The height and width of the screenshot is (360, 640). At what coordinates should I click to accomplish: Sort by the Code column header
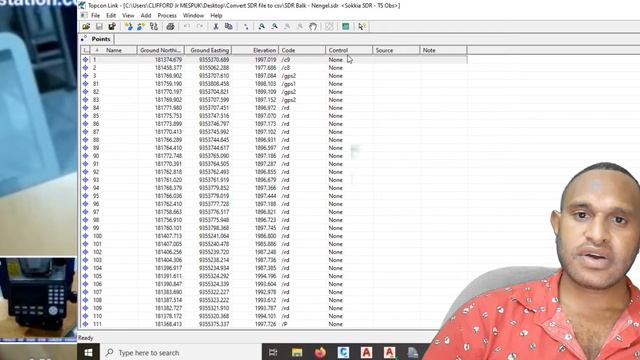pos(302,50)
